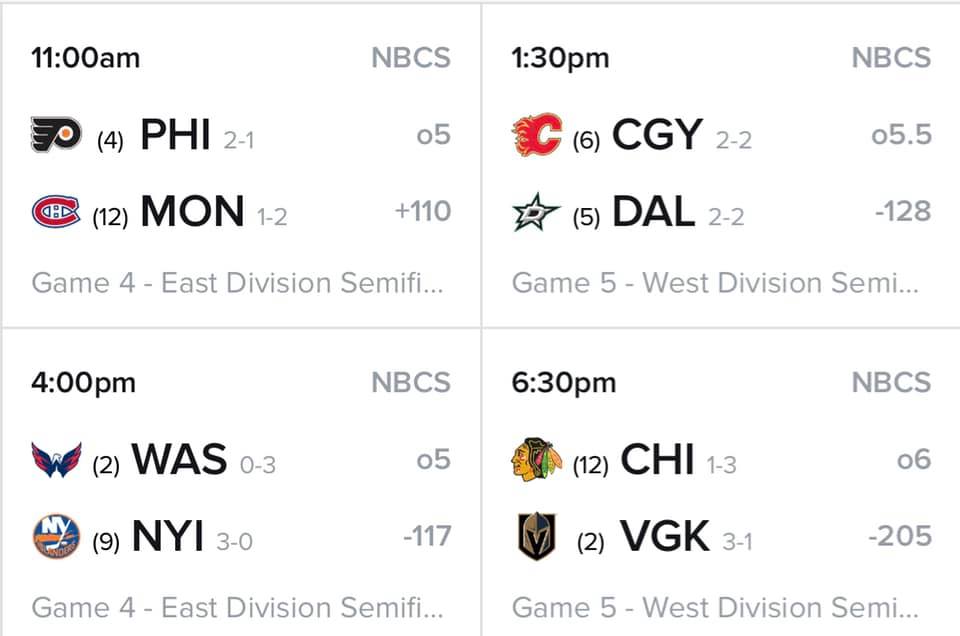Tap the -205 moneyline for Vegas
Image resolution: width=960 pixels, height=636 pixels.
pyautogui.click(x=900, y=536)
